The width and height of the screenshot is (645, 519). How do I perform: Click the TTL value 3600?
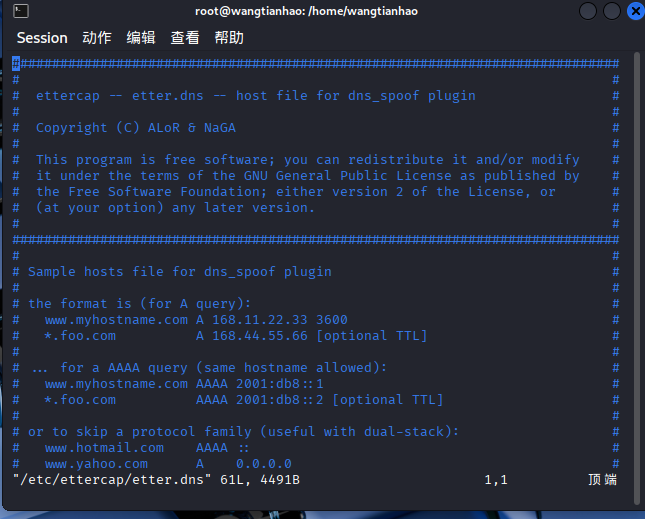tap(332, 320)
